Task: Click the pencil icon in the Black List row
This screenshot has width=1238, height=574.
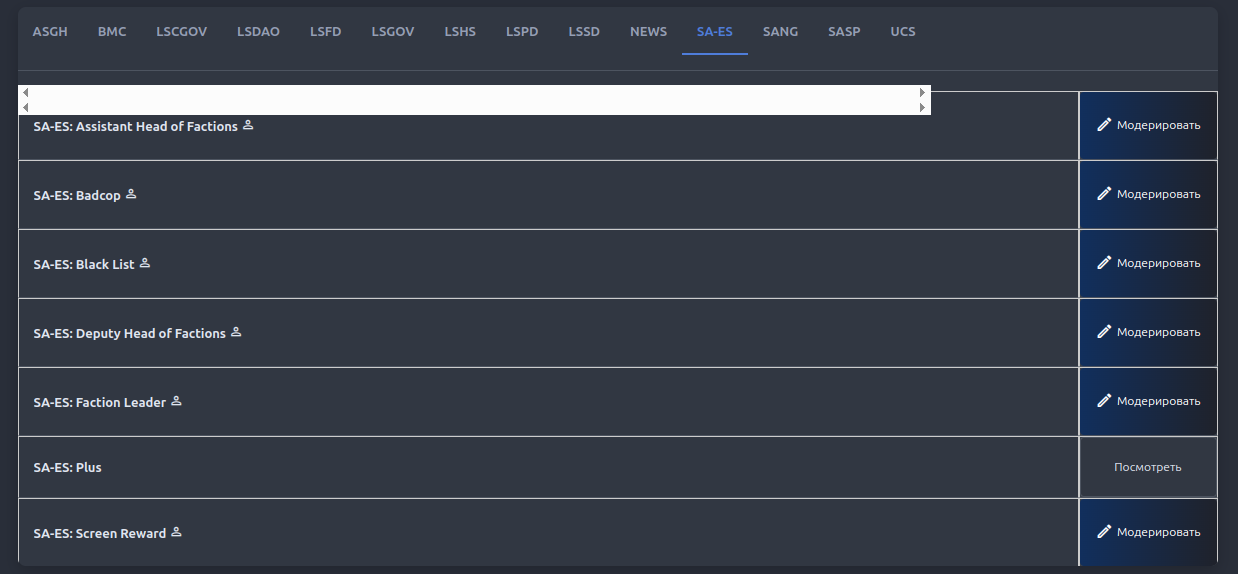Action: tap(1104, 263)
